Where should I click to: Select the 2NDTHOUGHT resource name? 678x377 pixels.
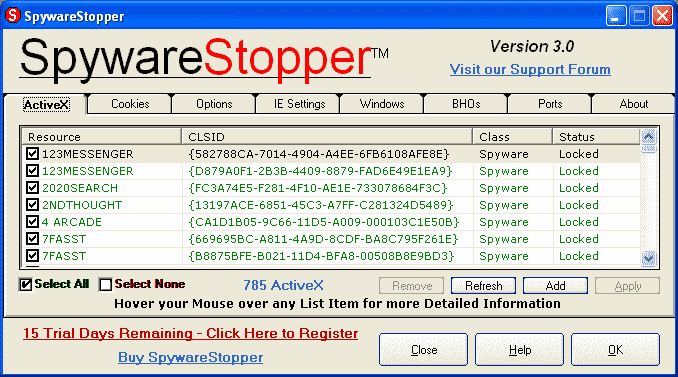[82, 205]
